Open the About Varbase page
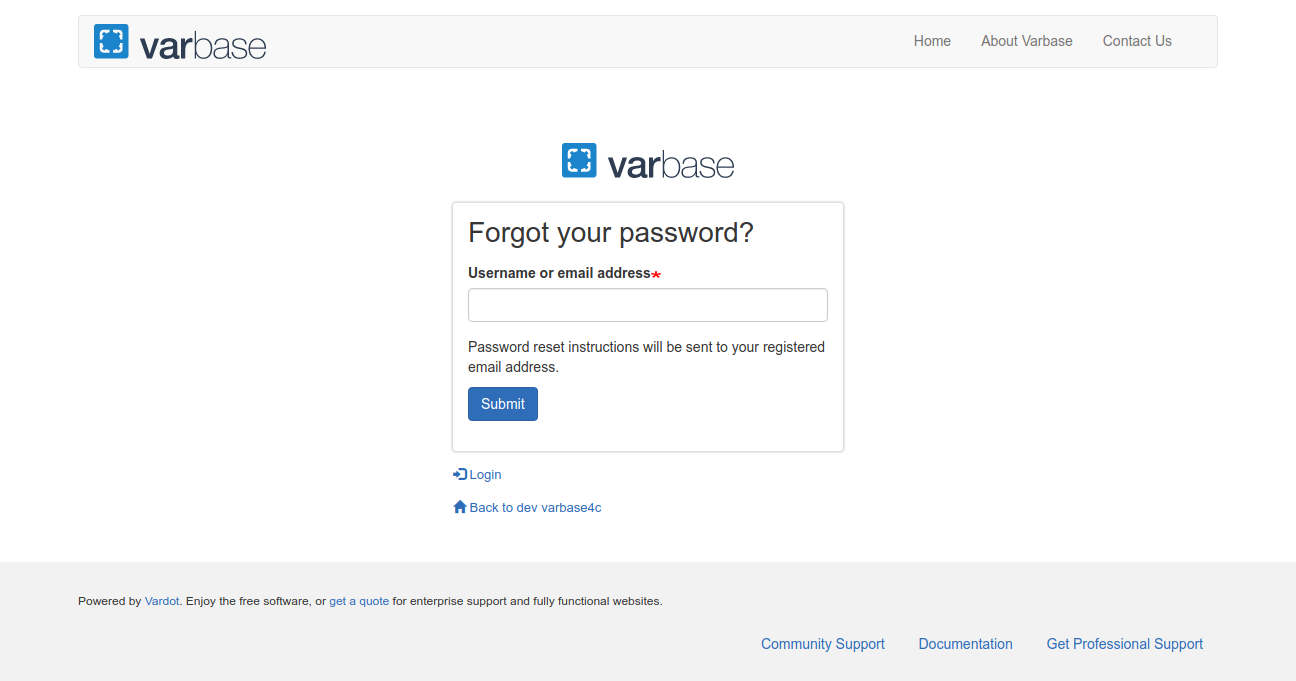This screenshot has width=1296, height=681. pos(1026,41)
